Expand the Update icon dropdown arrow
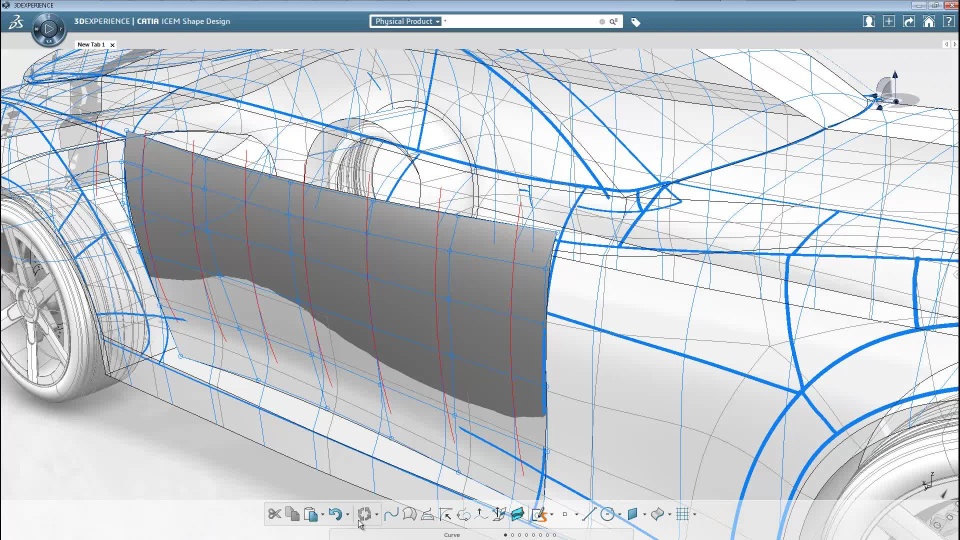The width and height of the screenshot is (960, 540). tap(377, 514)
